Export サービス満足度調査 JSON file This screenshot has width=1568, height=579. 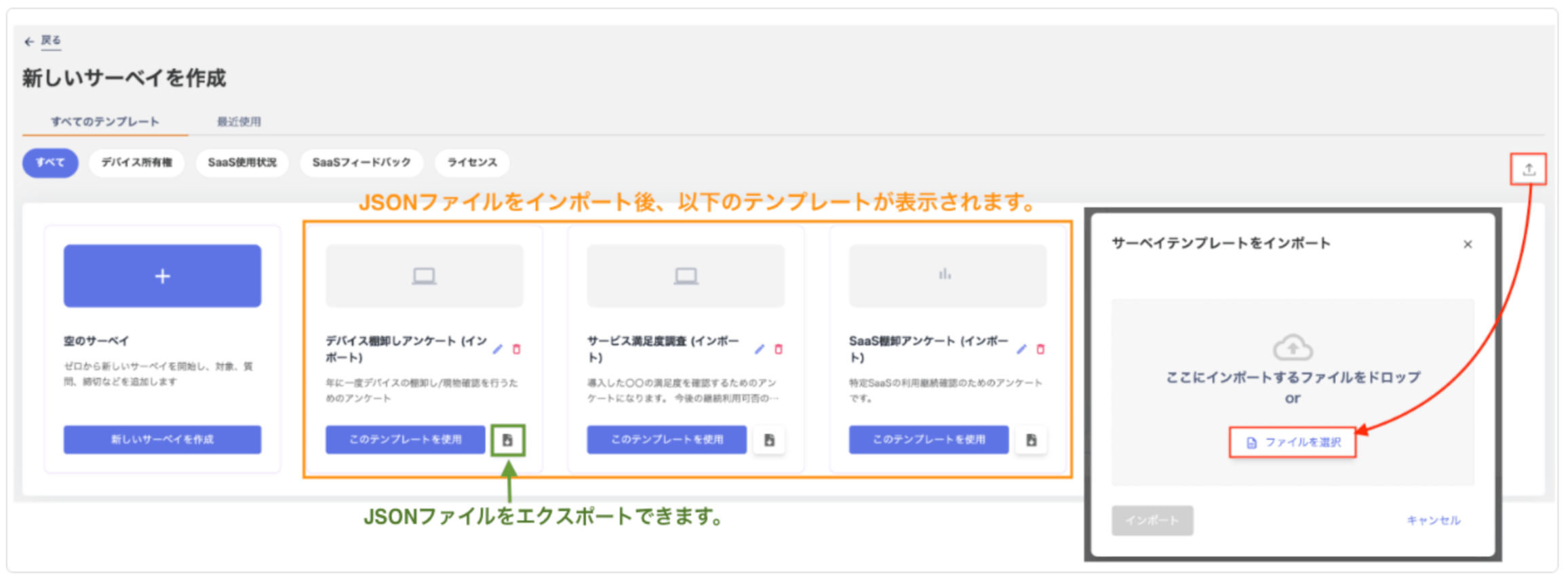click(x=770, y=441)
